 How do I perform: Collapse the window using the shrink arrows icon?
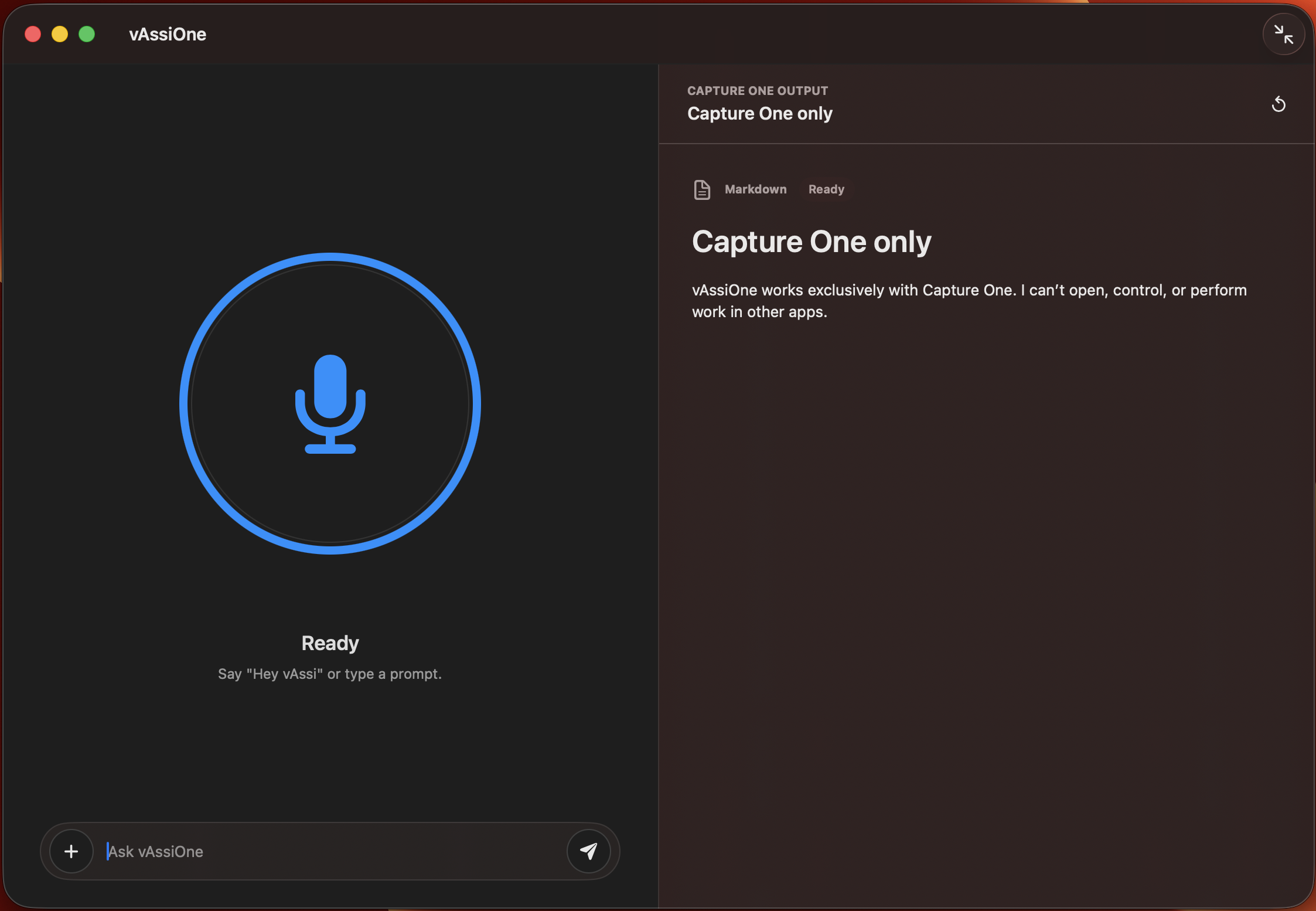1283,34
